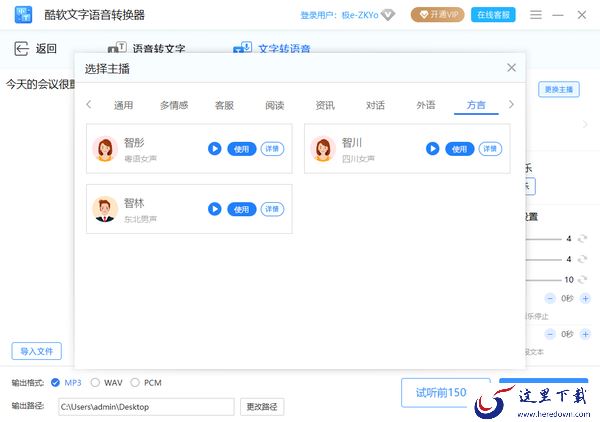
Task: Use the 智川 Sichuan female voice
Action: tap(460, 149)
